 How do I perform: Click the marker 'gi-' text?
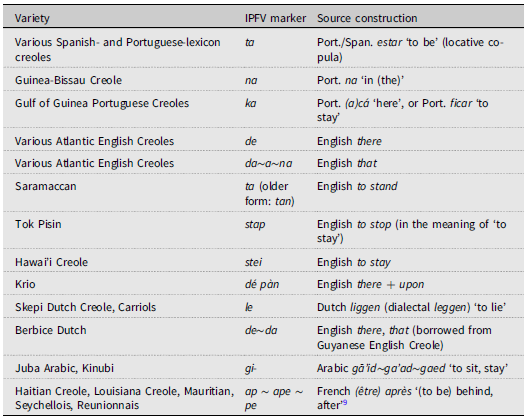click(250, 369)
